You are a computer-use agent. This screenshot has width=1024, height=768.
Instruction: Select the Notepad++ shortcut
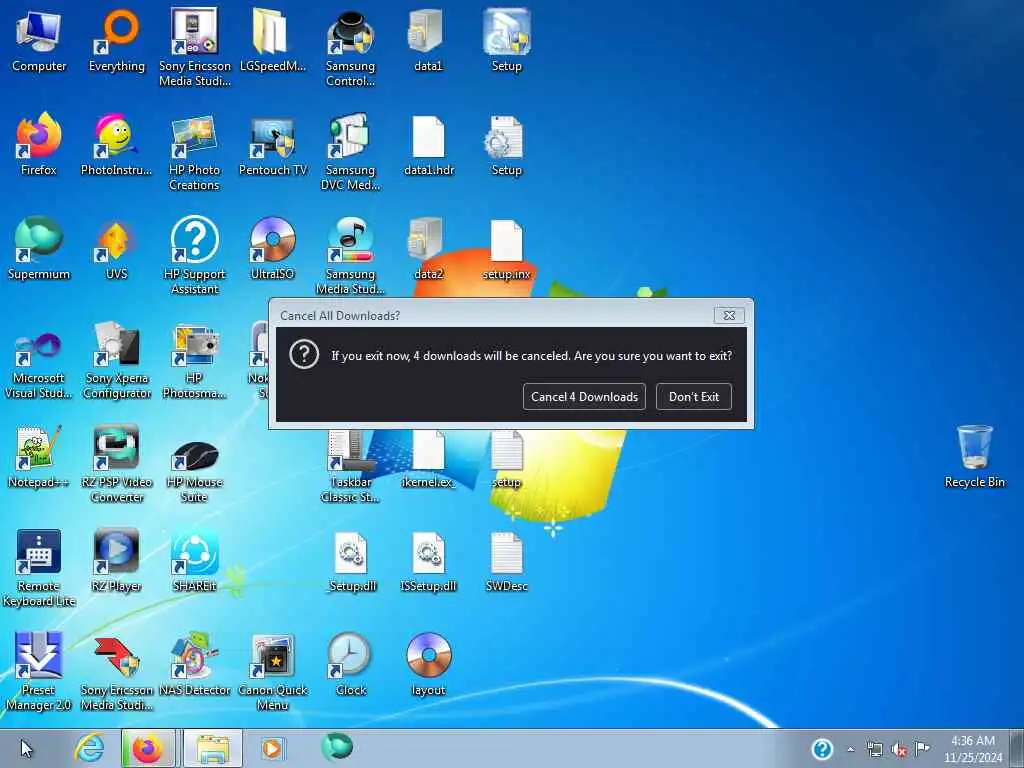click(x=39, y=456)
